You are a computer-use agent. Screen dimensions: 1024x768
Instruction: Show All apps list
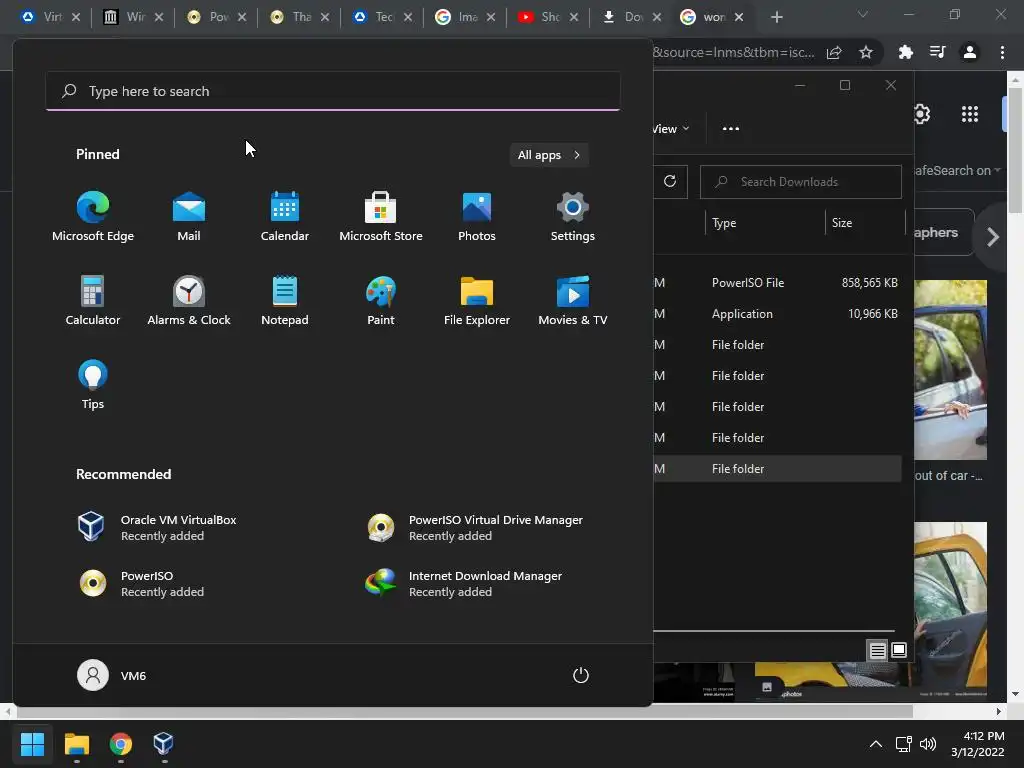[549, 155]
